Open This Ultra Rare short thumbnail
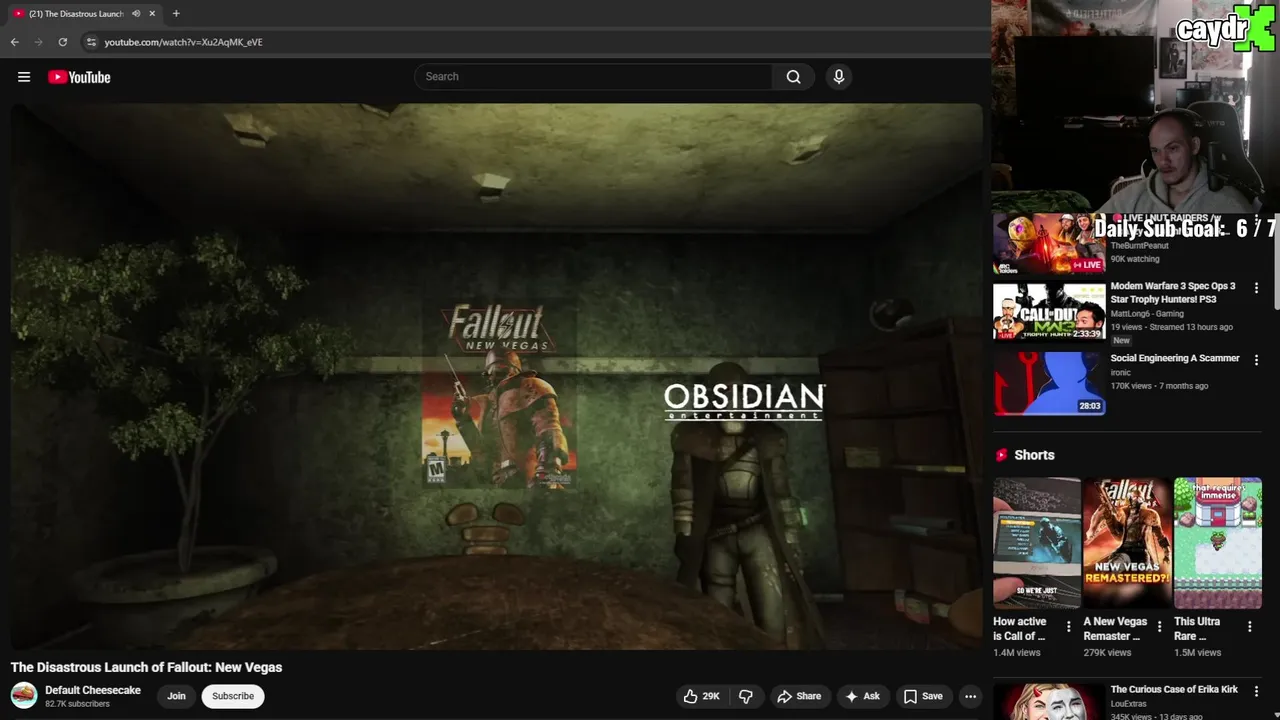1280x720 pixels. point(1218,543)
